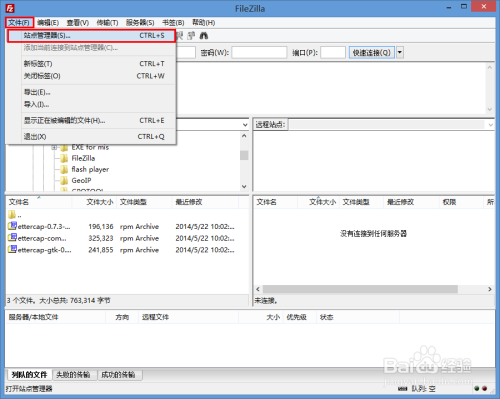This screenshot has width=500, height=399.
Task: Click the queue 优先级 column header
Action: point(300,317)
